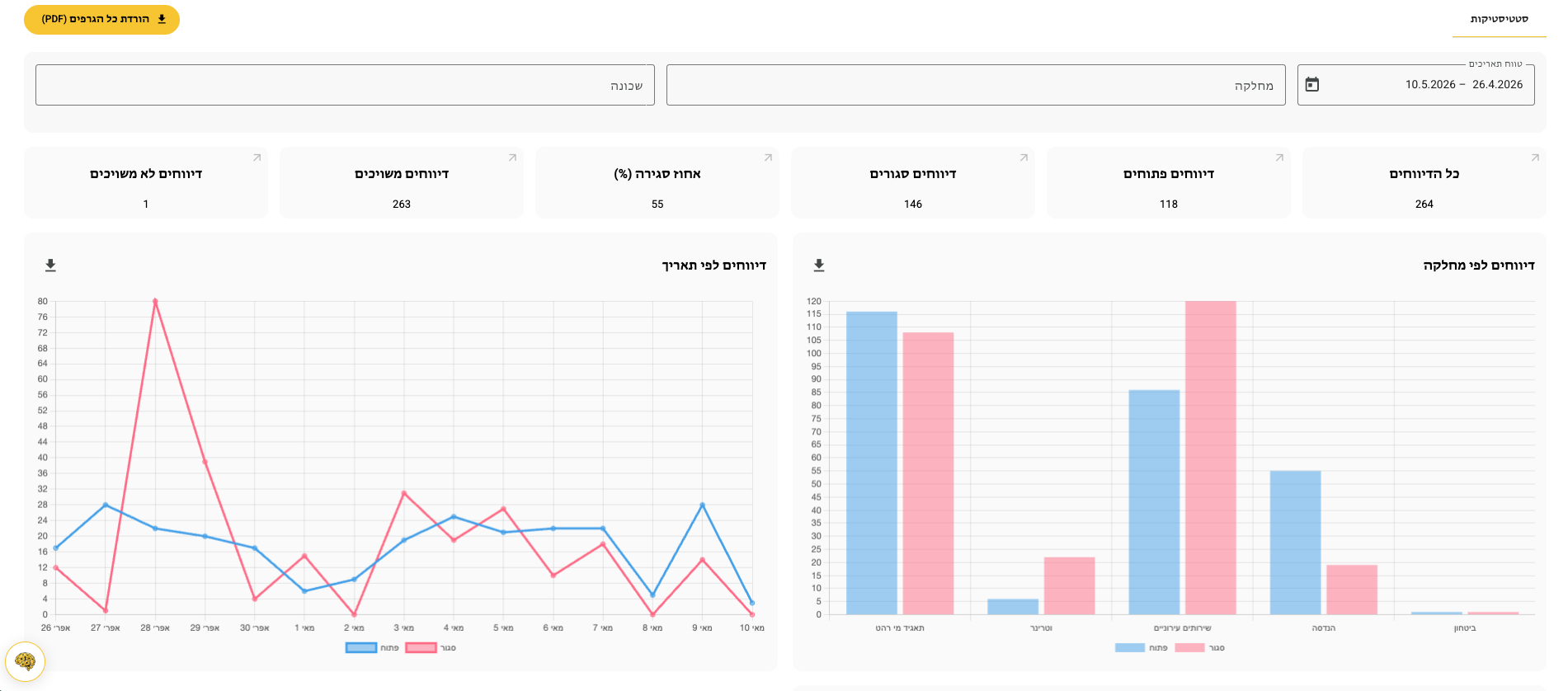
Task: Open the arrow link on אחוז סגירה card
Action: pyautogui.click(x=768, y=157)
